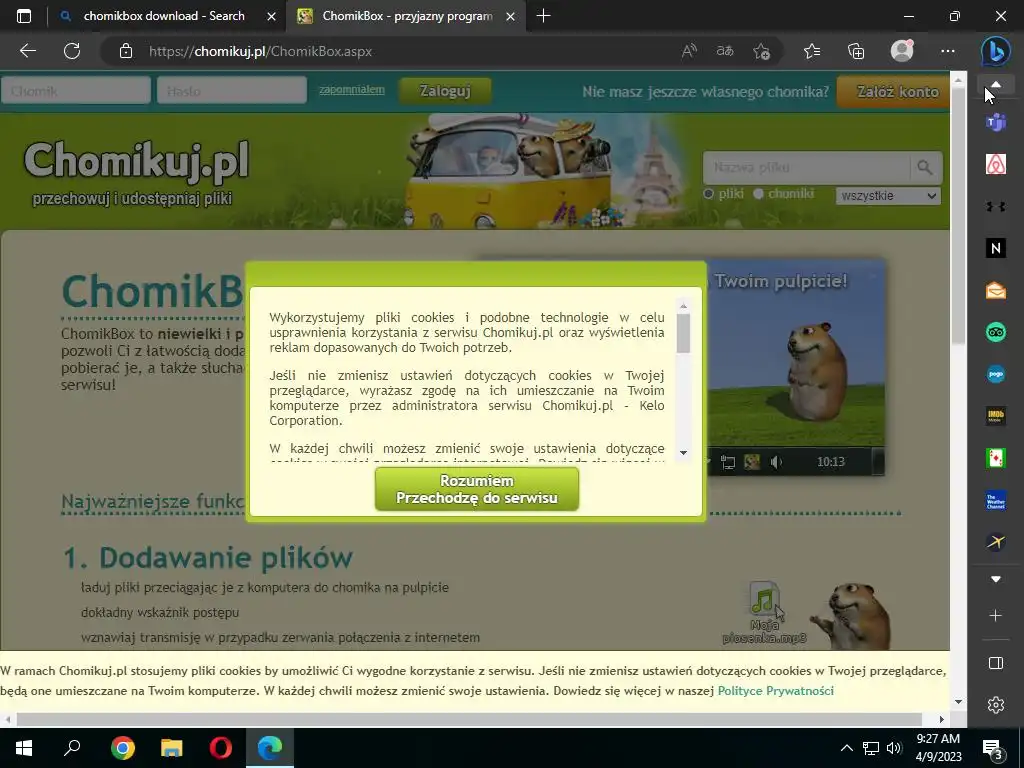1024x768 pixels.
Task: Select the 'pliki' radio button
Action: (x=709, y=194)
